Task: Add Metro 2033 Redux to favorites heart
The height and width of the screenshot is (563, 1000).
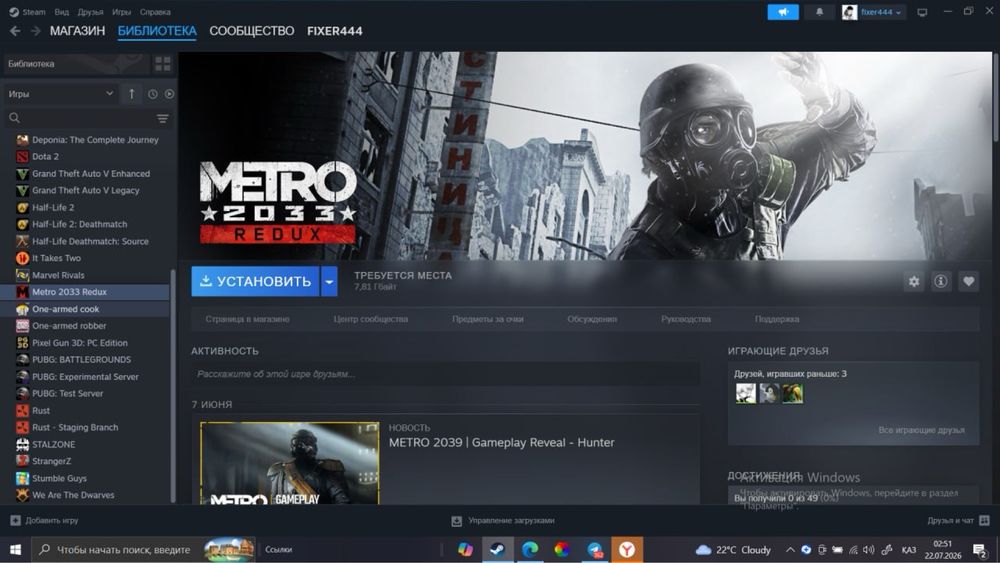Action: coord(968,281)
